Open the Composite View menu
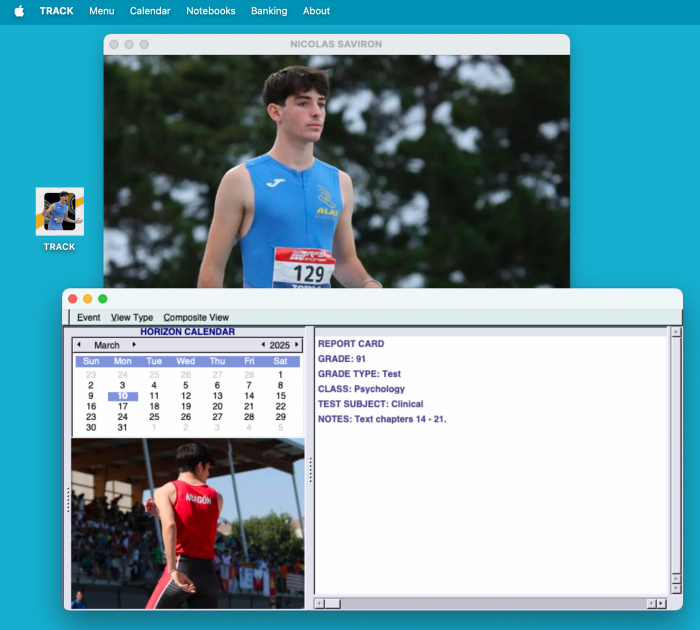The image size is (700, 630). tap(196, 317)
